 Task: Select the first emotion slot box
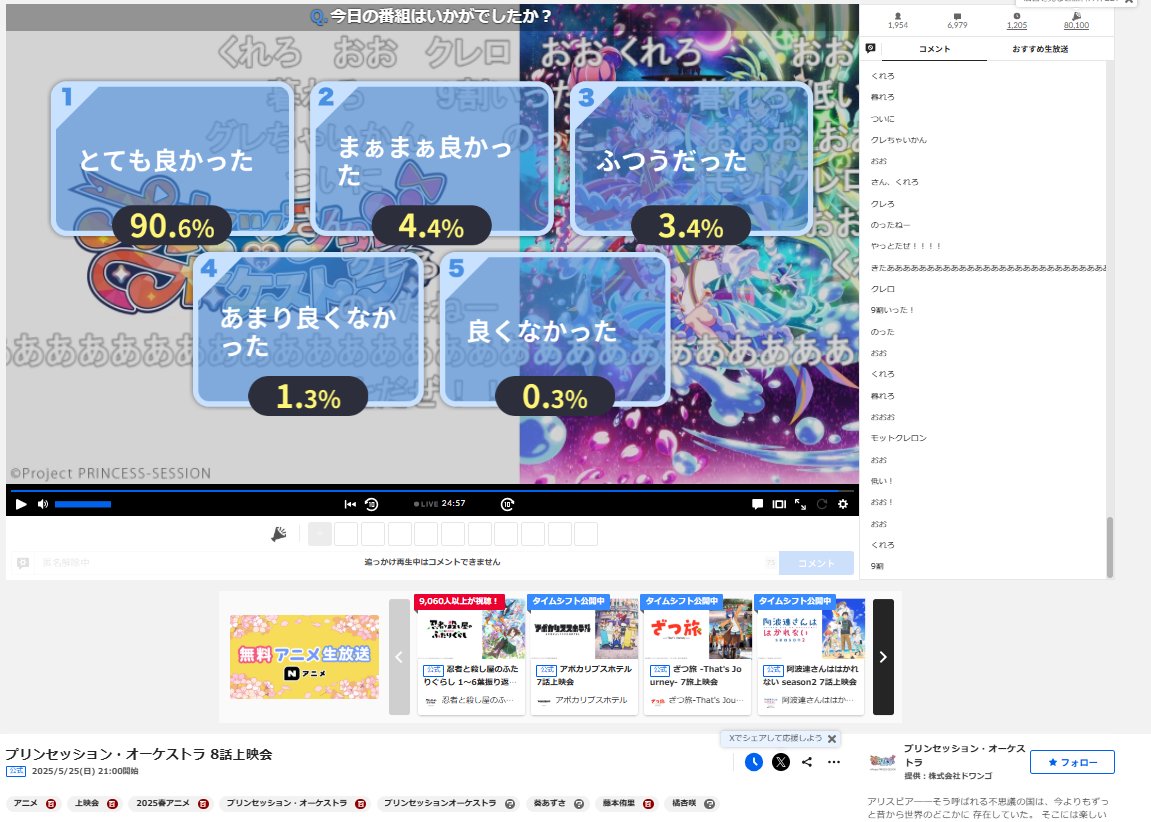[x=319, y=534]
